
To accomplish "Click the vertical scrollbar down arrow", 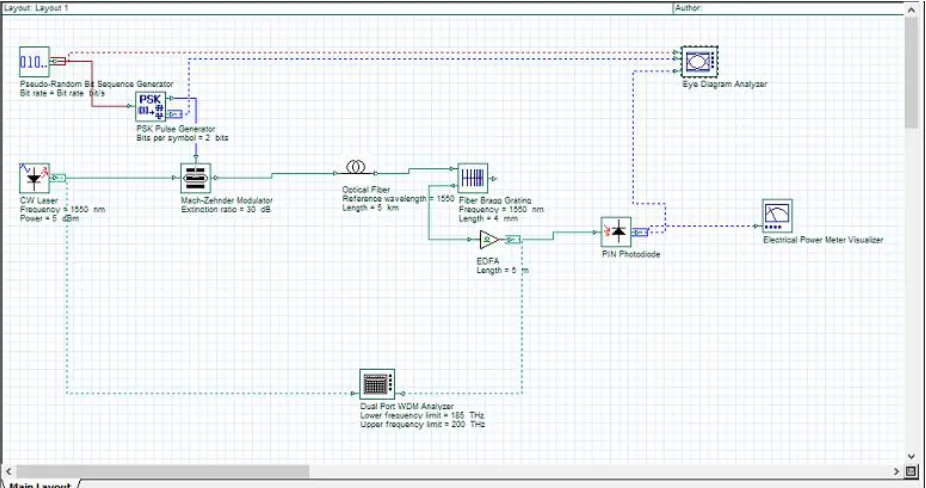I will tap(911, 457).
